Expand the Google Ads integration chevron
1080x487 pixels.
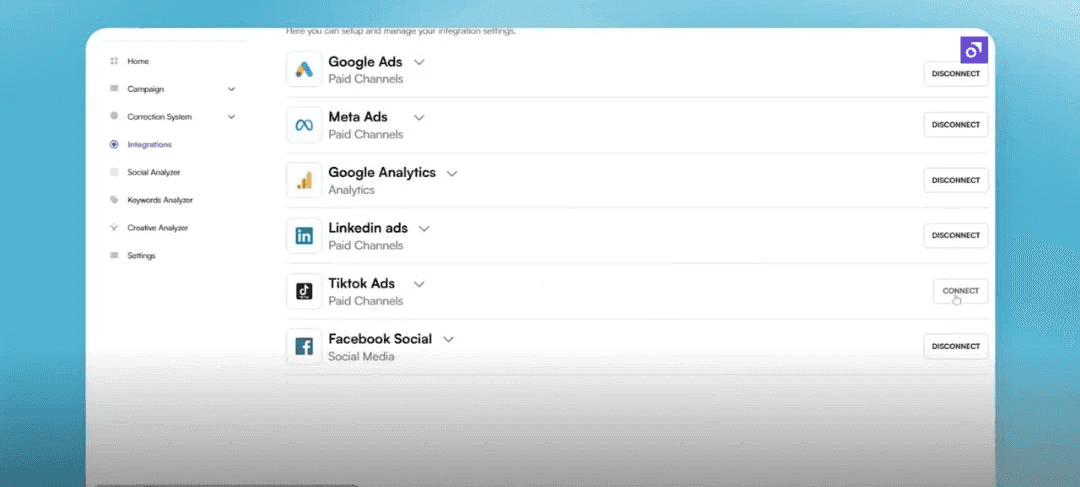tap(419, 62)
